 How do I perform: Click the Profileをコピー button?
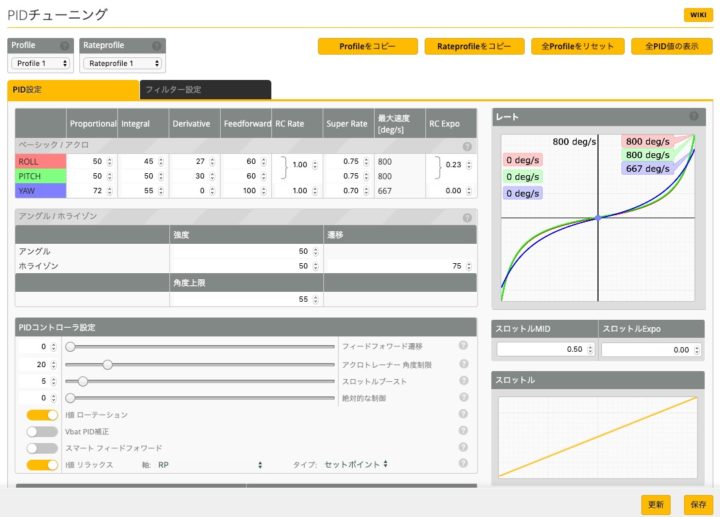click(x=365, y=46)
